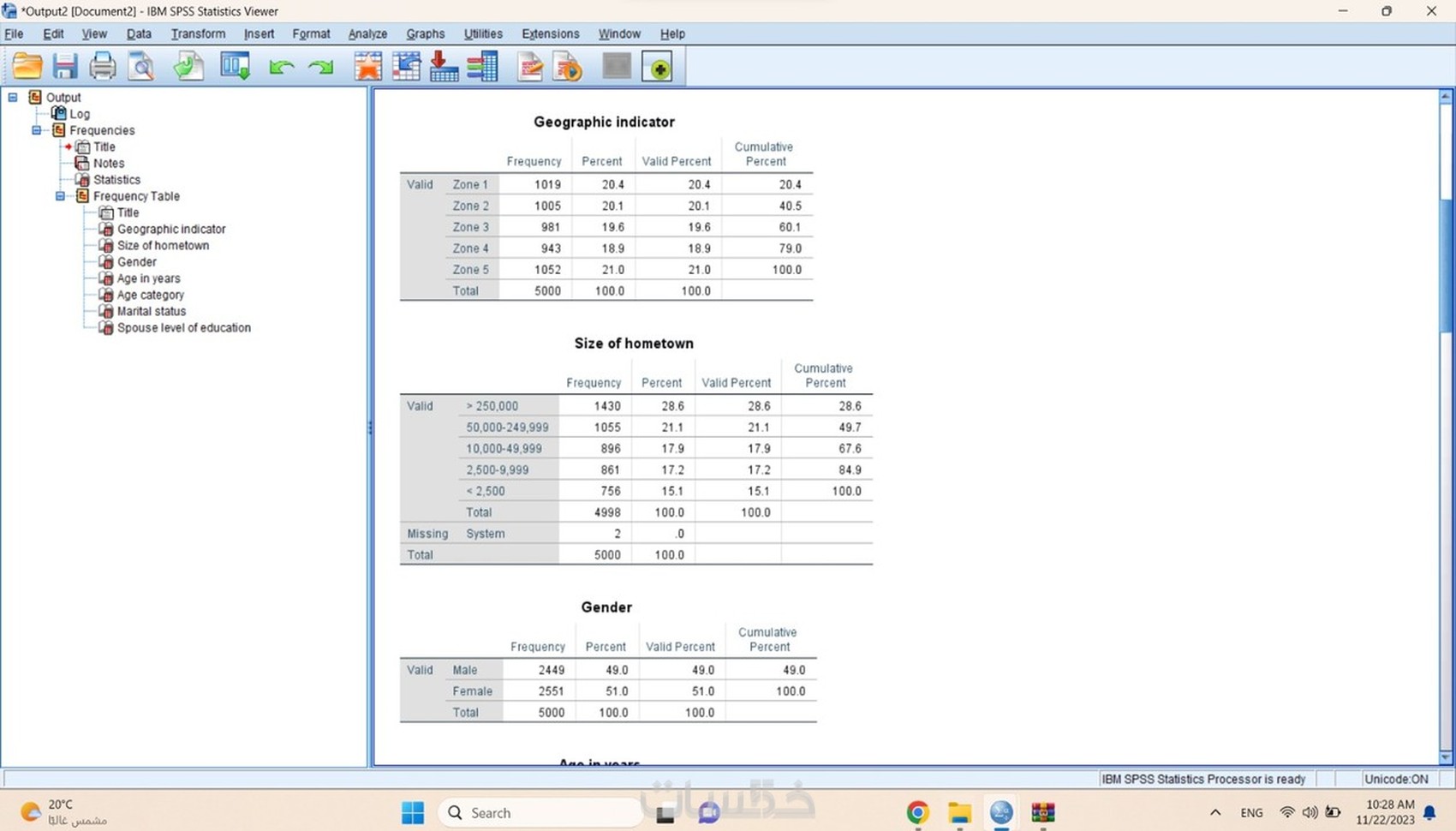The width and height of the screenshot is (1456, 831).
Task: Click the Variables info icon
Action: coord(482,66)
